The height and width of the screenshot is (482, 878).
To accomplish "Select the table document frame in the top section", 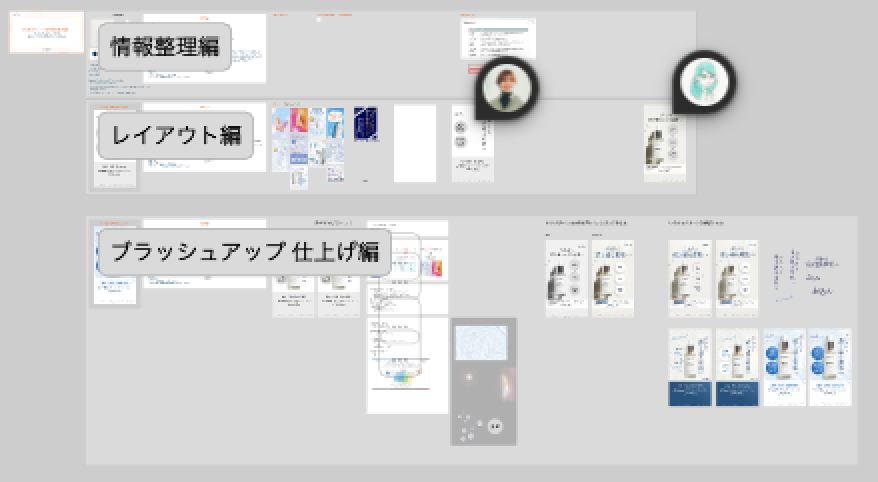I will 498,38.
